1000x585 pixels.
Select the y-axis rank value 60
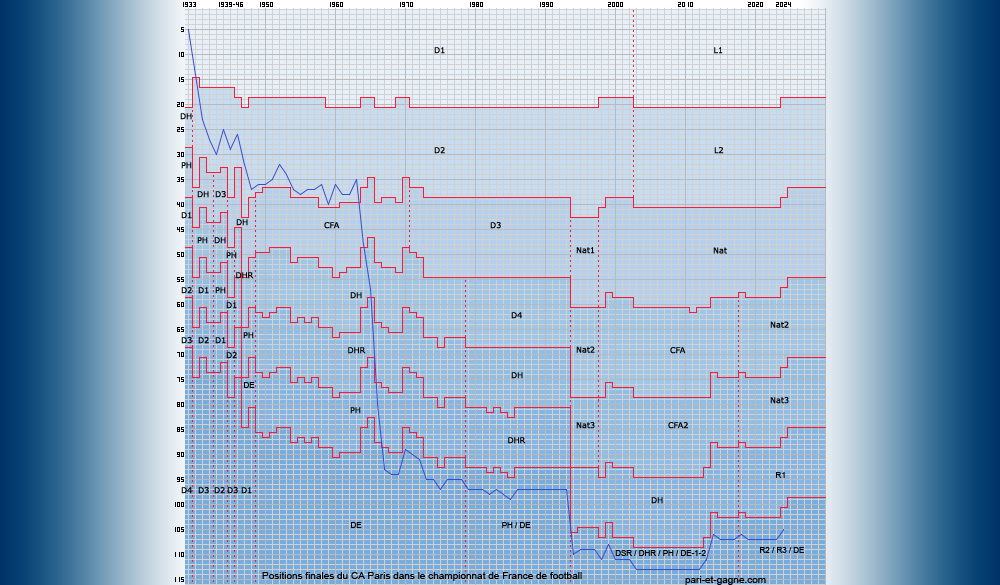tap(180, 304)
